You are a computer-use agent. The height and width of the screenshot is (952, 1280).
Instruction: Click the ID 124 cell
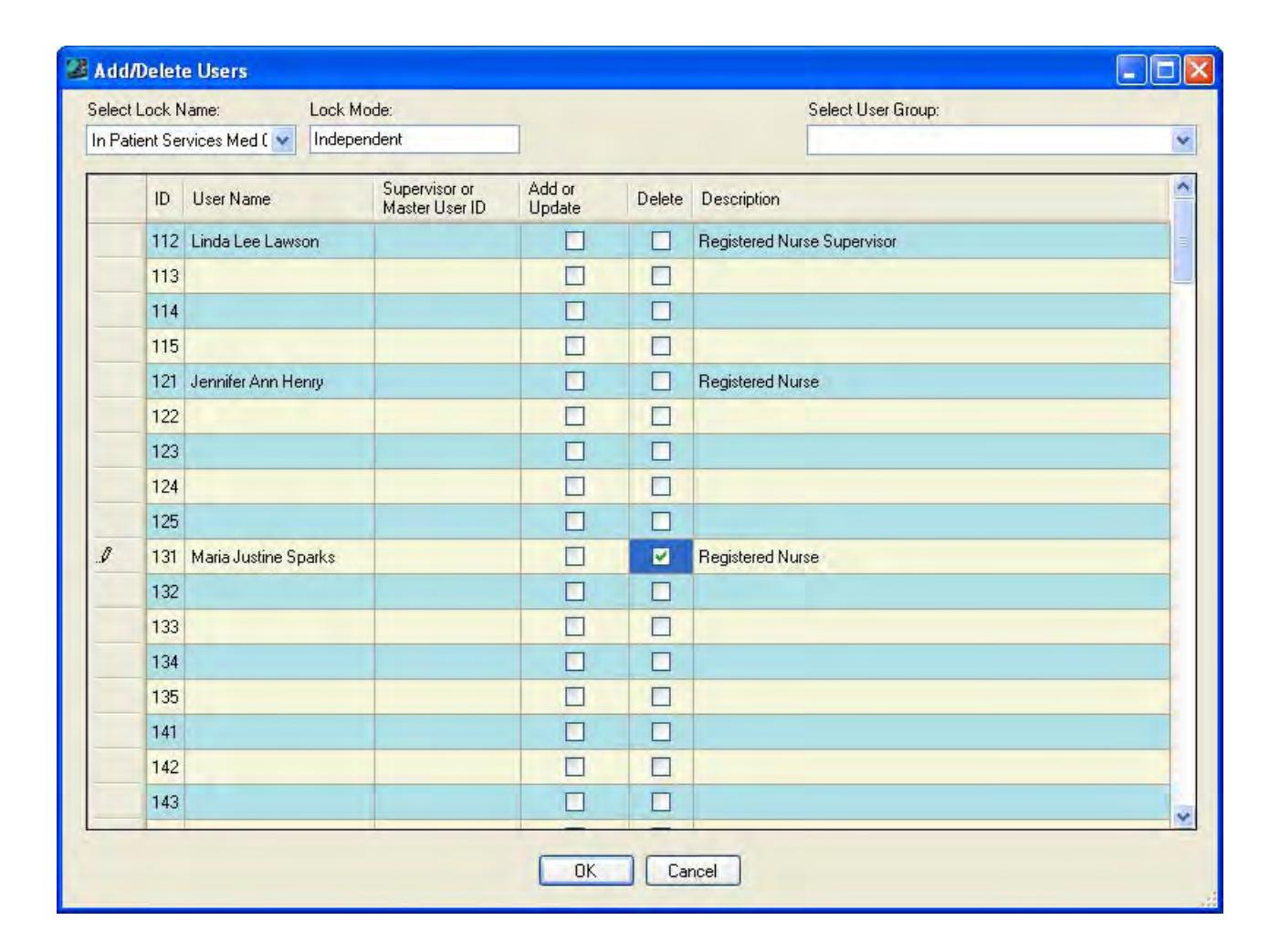coord(164,486)
